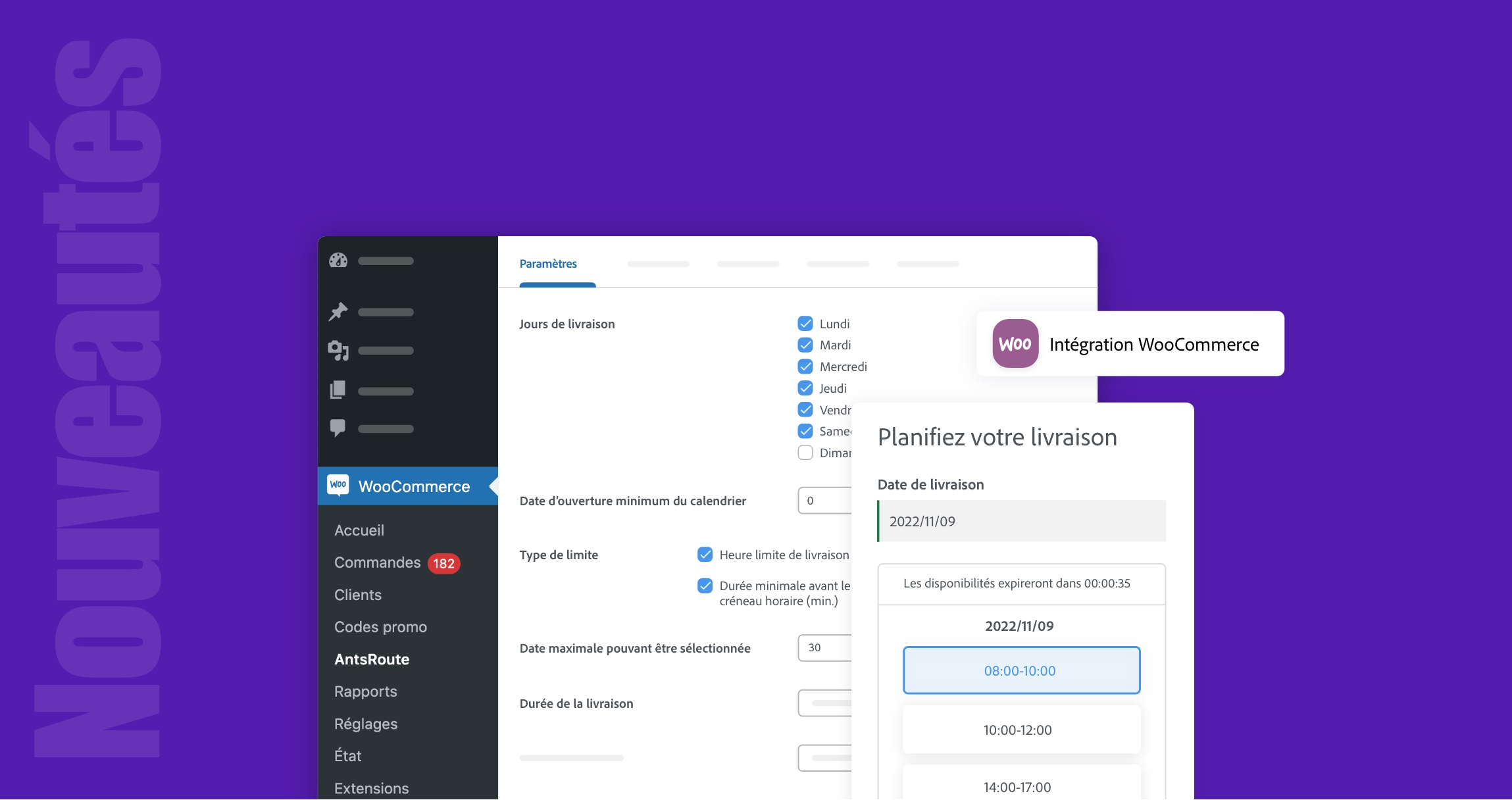Screen dimensions: 1512x800
Task: Click the Date de livraison field 2022/11/09
Action: pos(1021,521)
